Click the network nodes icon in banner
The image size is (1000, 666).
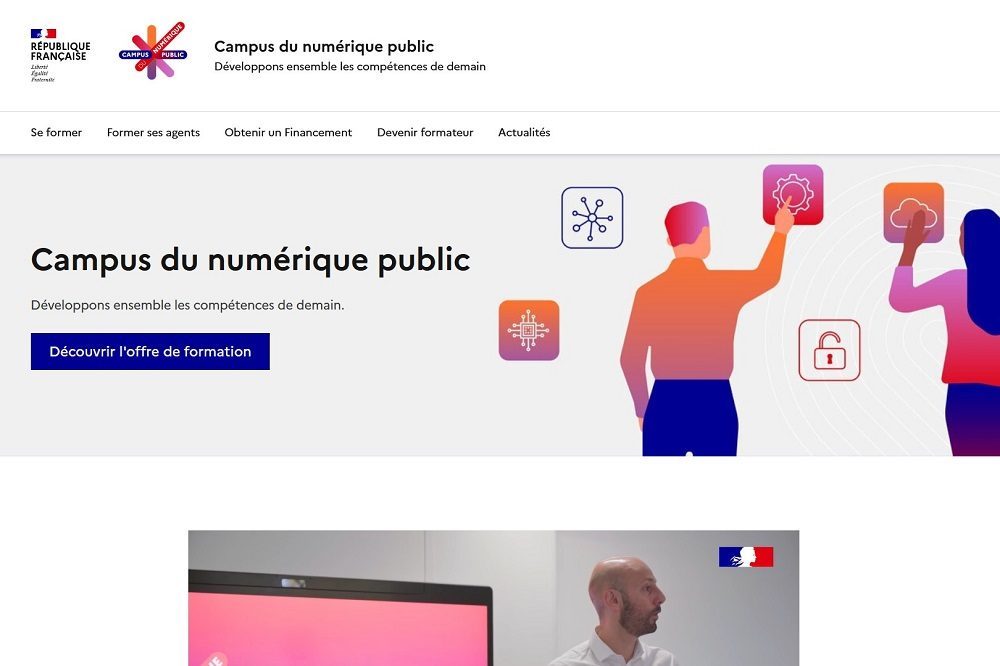tap(592, 218)
